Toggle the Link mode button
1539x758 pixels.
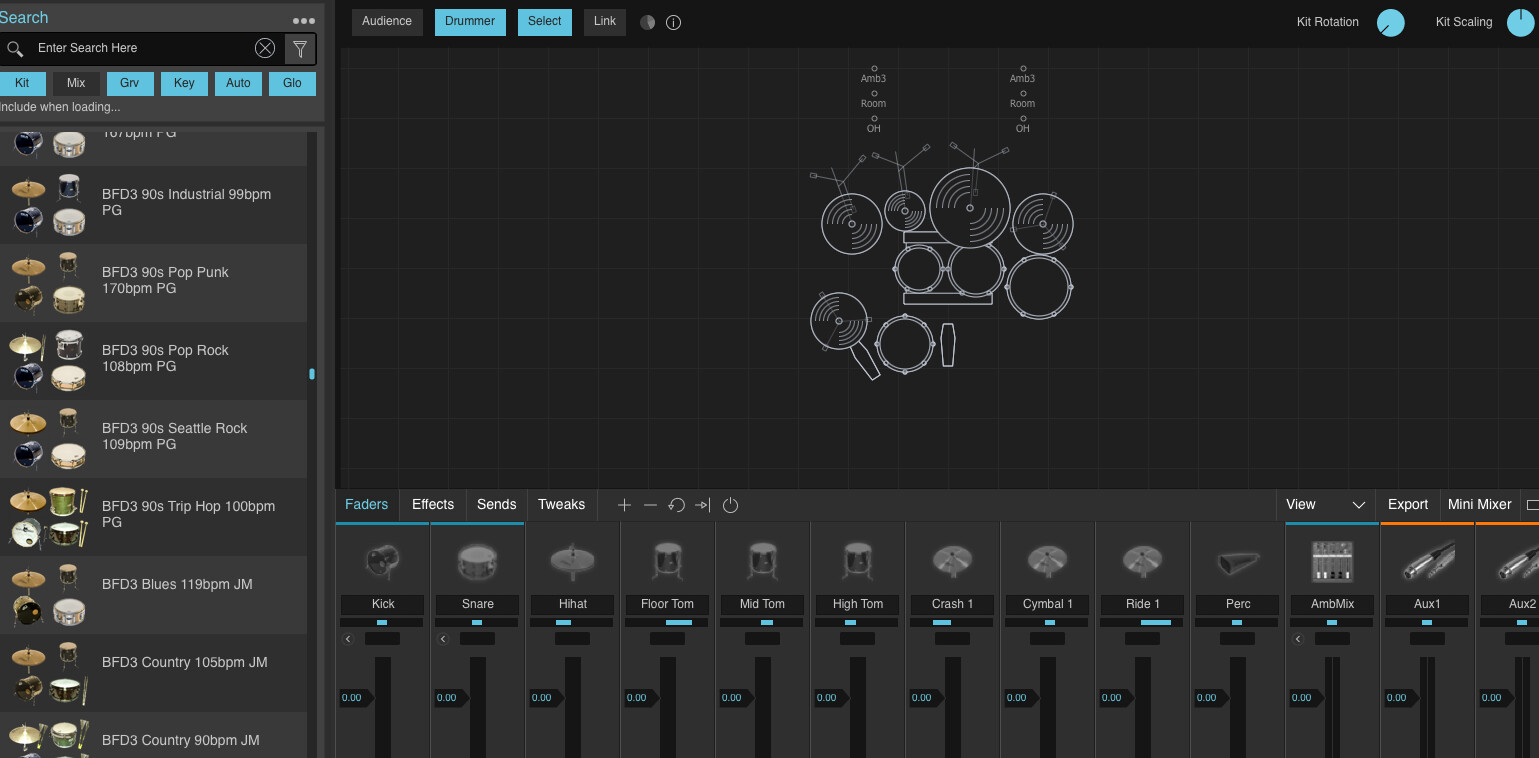point(605,22)
